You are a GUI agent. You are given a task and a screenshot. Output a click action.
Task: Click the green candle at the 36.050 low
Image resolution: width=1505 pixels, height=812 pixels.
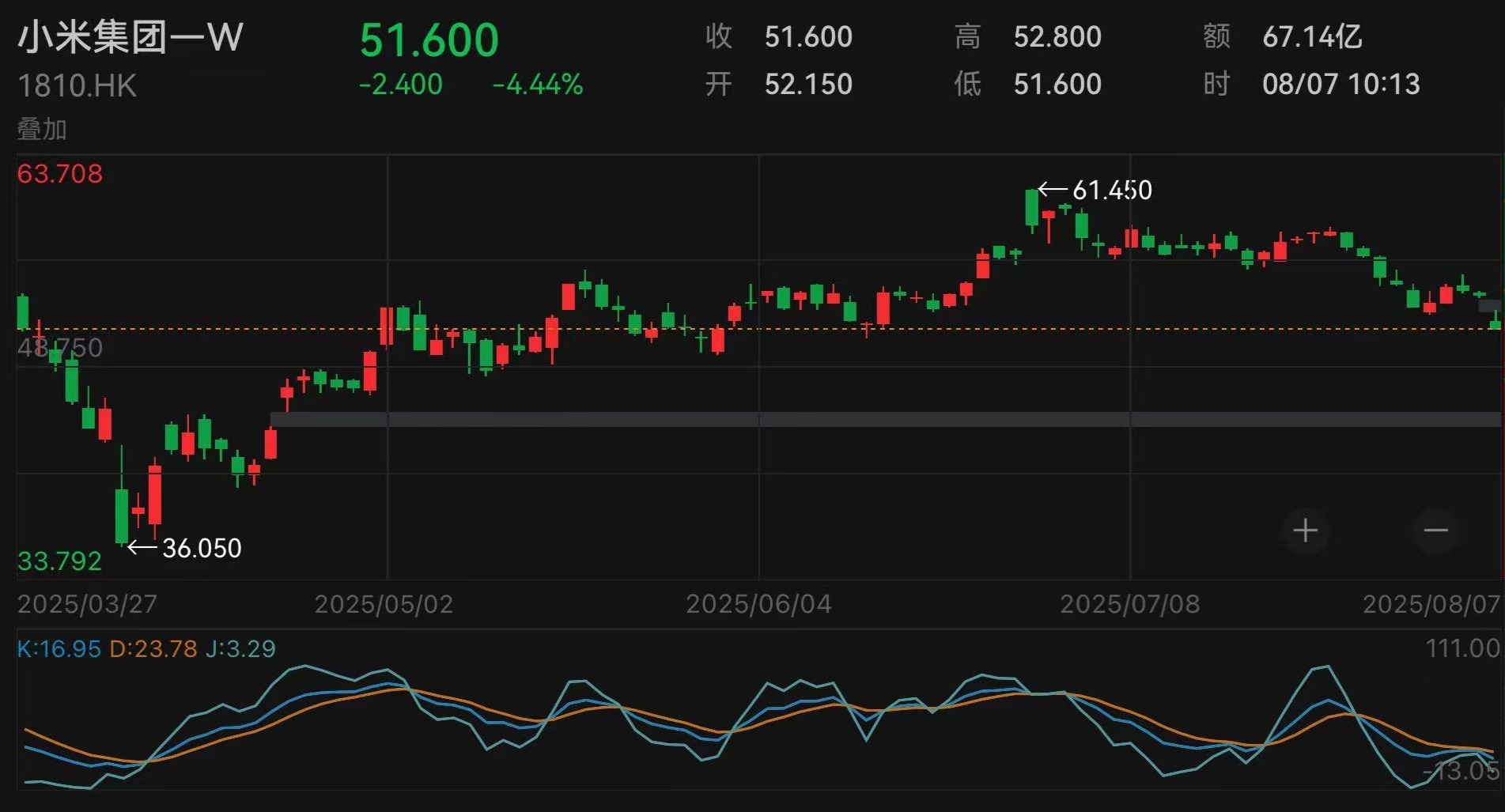(x=122, y=516)
